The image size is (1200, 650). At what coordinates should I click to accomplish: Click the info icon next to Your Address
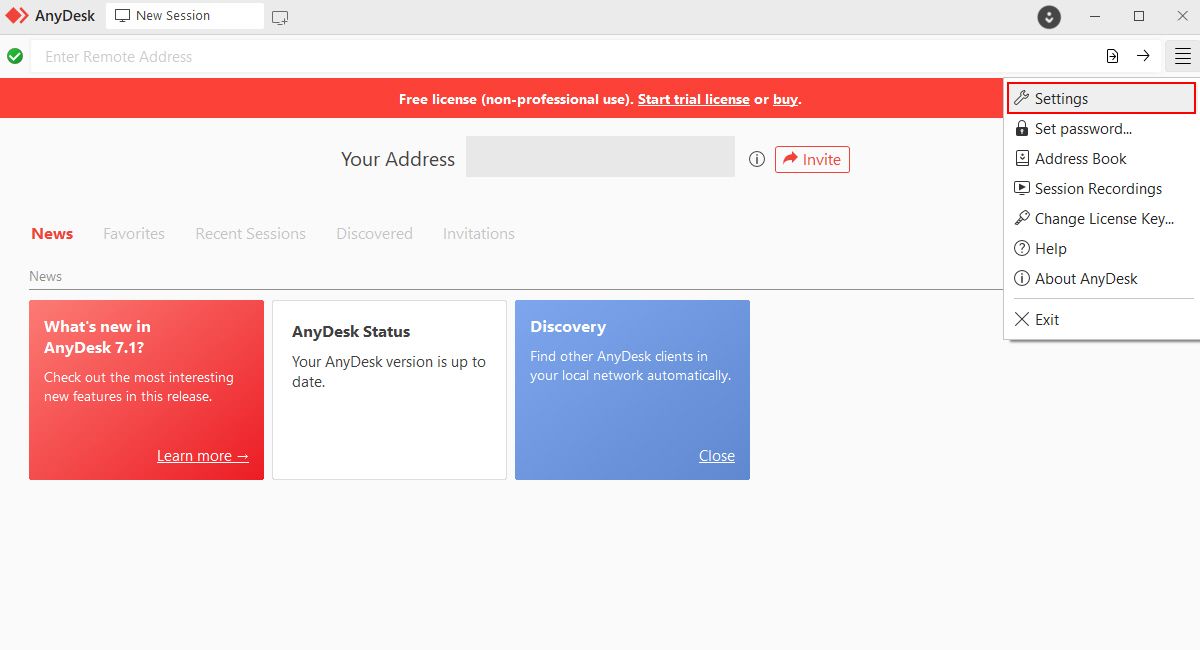(756, 158)
